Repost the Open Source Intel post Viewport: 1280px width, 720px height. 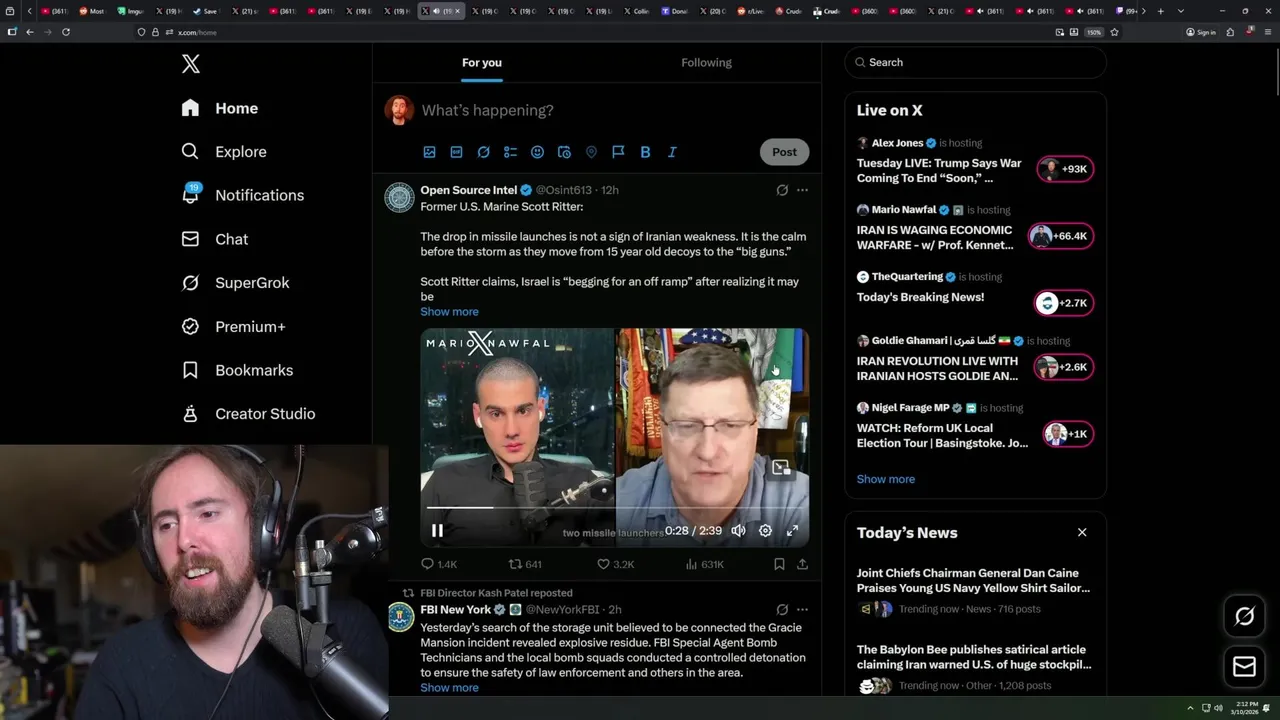point(525,564)
